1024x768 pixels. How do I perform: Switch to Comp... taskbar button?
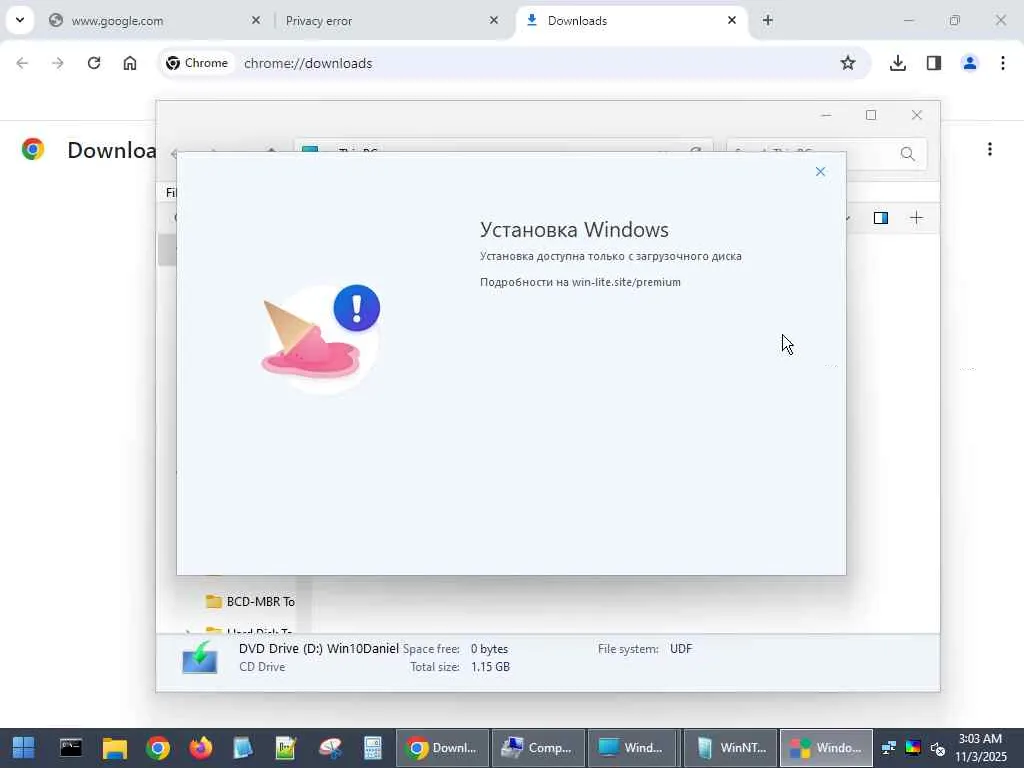[x=538, y=748]
